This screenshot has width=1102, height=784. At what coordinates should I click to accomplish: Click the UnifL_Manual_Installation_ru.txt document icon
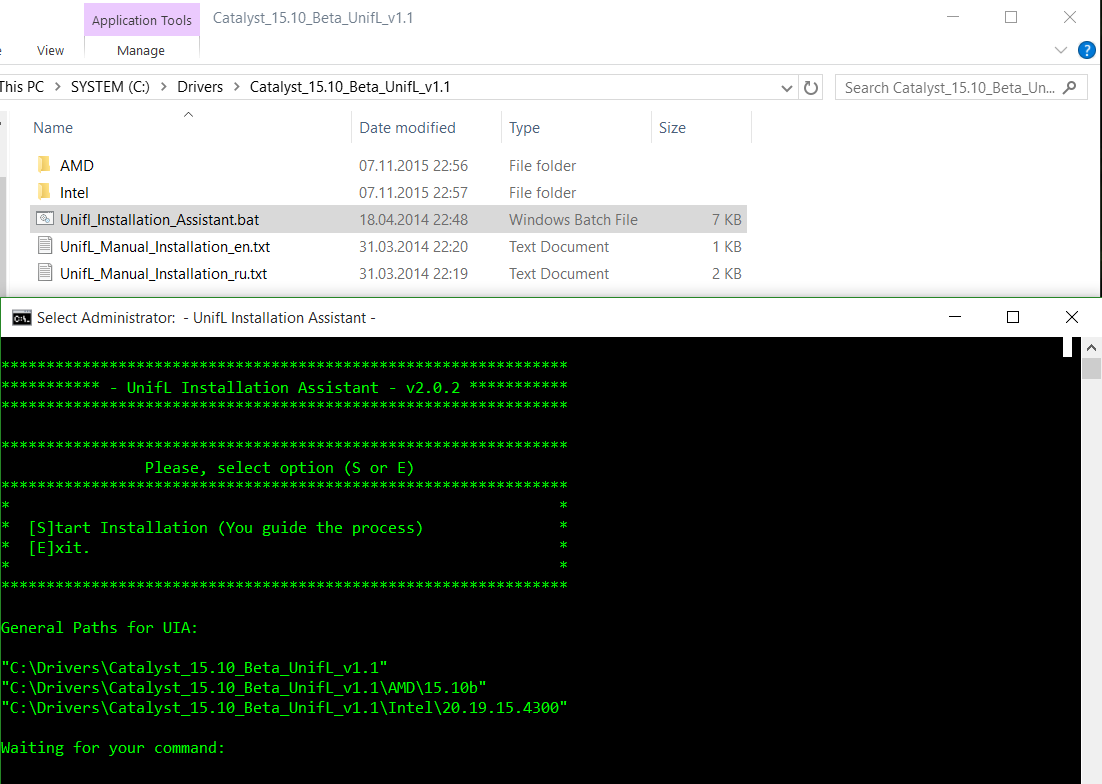45,273
